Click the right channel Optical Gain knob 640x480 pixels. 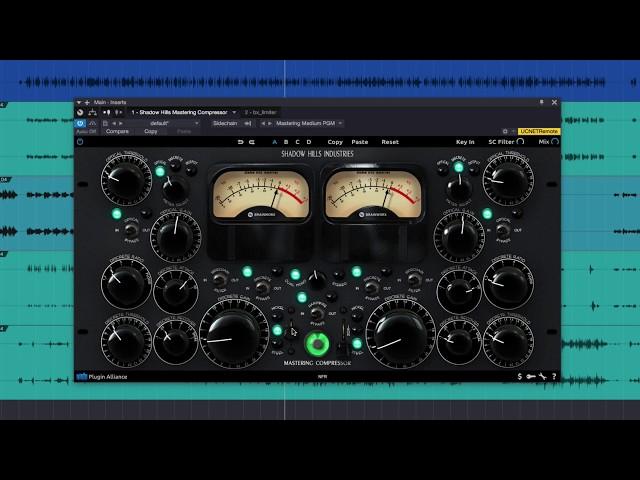(x=459, y=238)
